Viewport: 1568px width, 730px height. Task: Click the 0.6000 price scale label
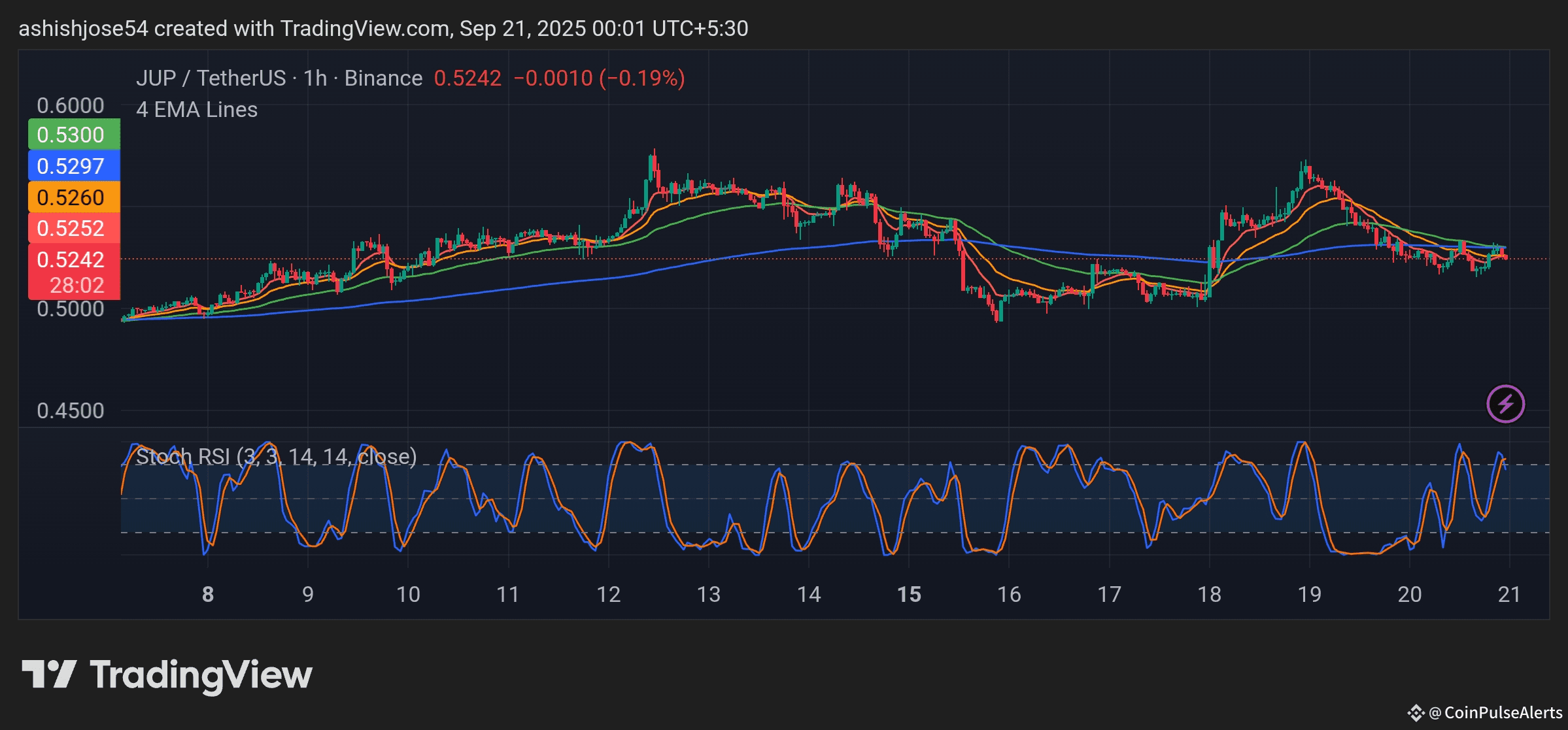pyautogui.click(x=70, y=105)
